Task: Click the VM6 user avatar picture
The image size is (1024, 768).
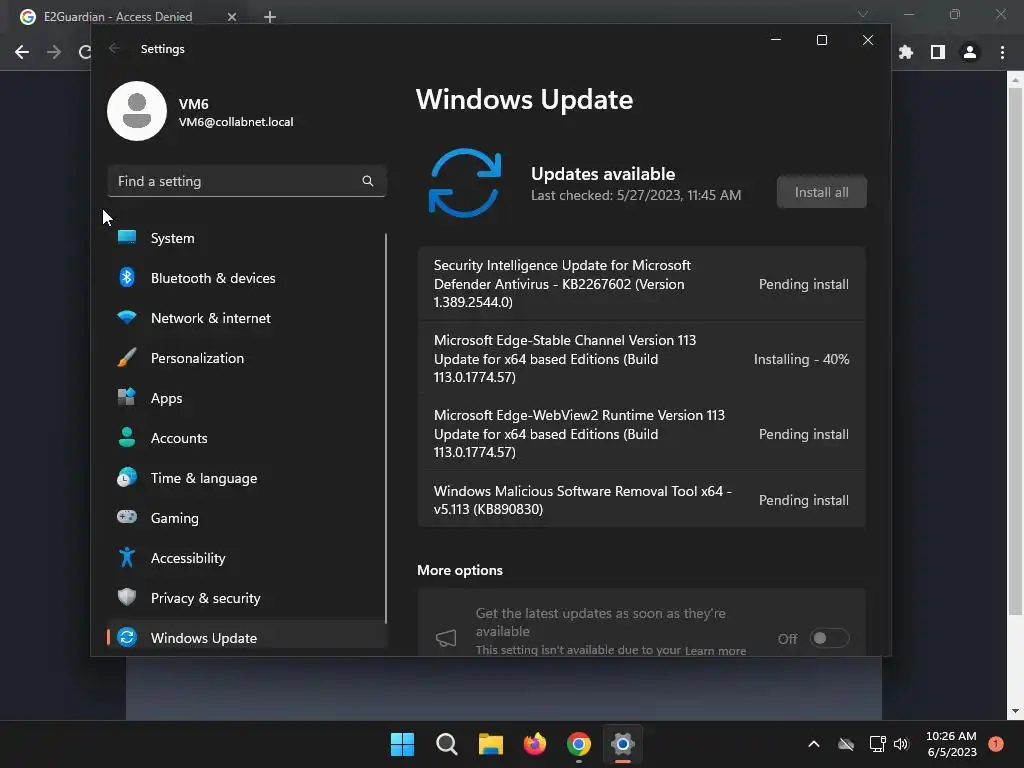Action: [137, 111]
